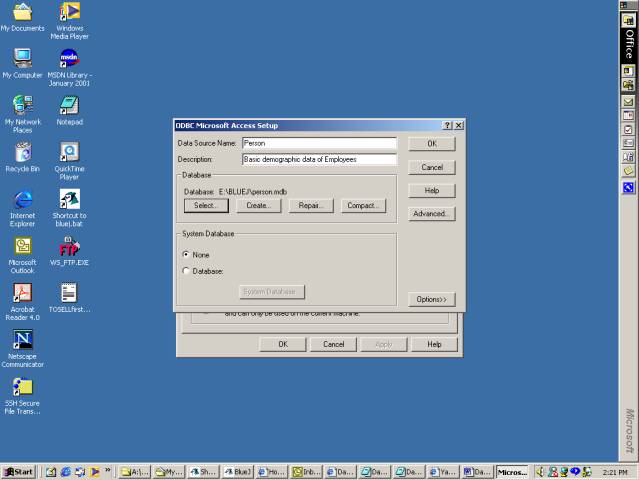Screen dimensions: 639x480
Task: Launch the Notepad desktop shortcut
Action: (x=70, y=110)
